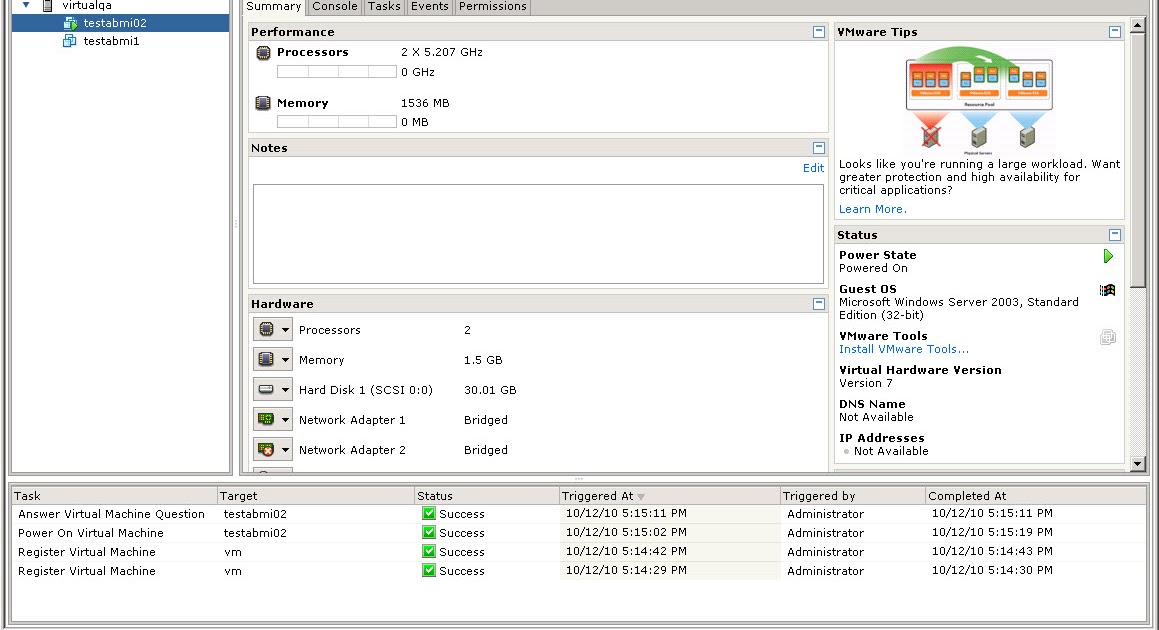
Task: Collapse the Status panel
Action: click(1115, 234)
